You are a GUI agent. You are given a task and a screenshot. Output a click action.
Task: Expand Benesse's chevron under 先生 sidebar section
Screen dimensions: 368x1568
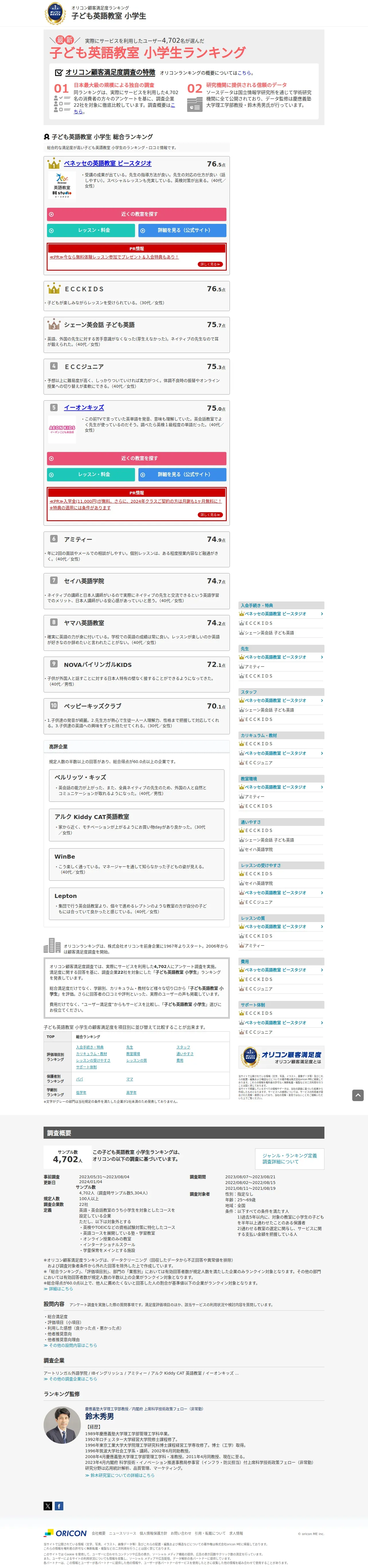pyautogui.click(x=322, y=657)
